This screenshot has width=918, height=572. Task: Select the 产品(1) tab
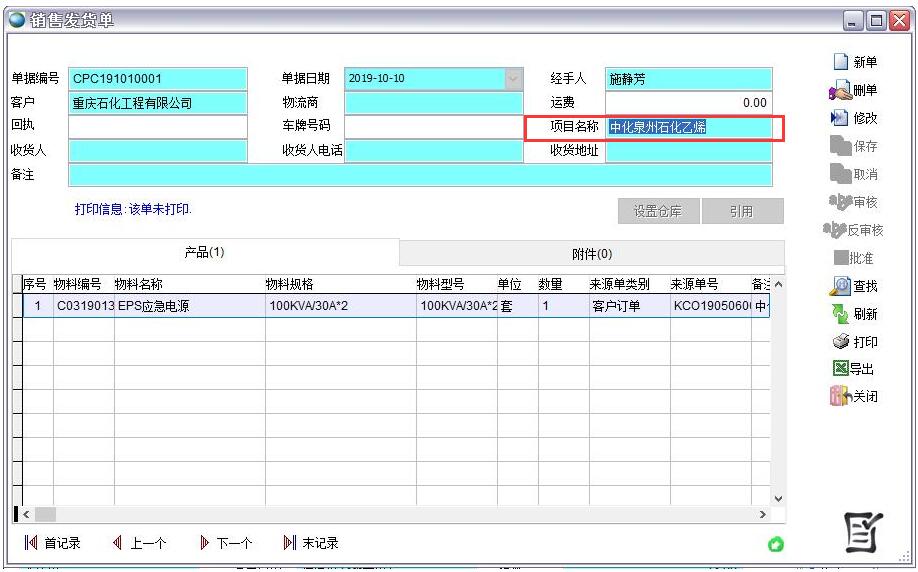pyautogui.click(x=204, y=252)
